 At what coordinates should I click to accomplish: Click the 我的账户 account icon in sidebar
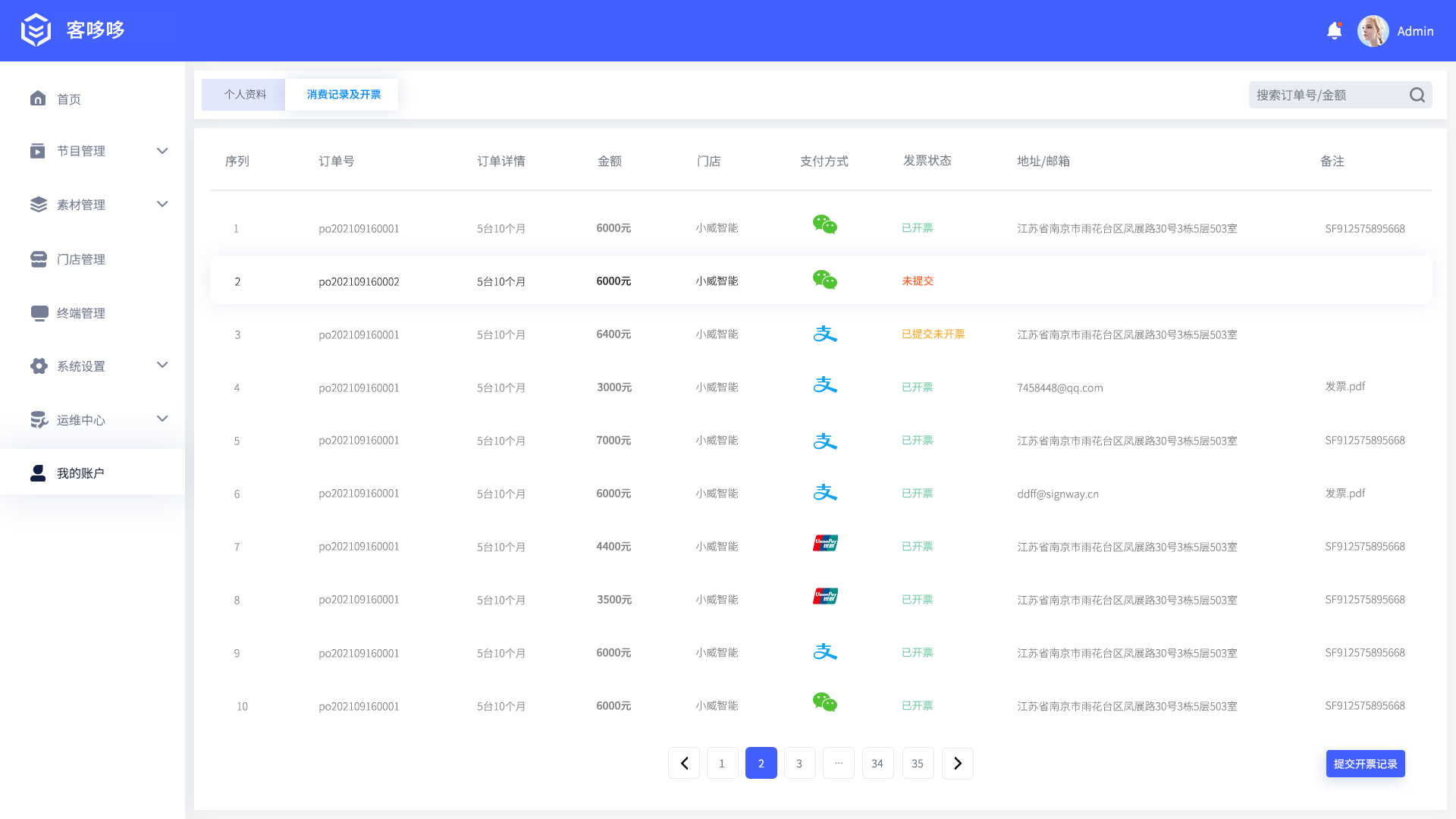[x=37, y=472]
